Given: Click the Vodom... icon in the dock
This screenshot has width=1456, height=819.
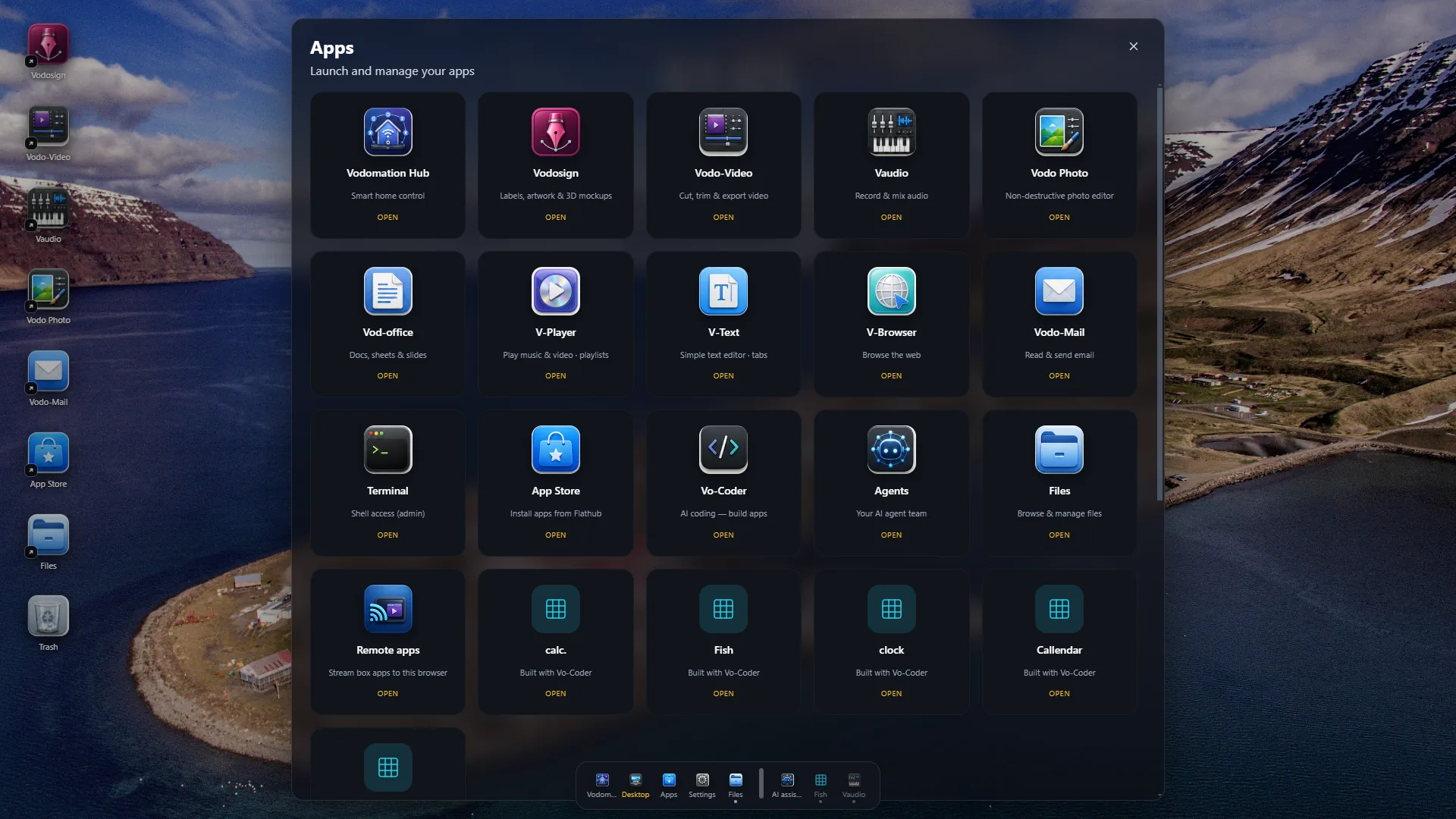Looking at the screenshot, I should pos(602,785).
